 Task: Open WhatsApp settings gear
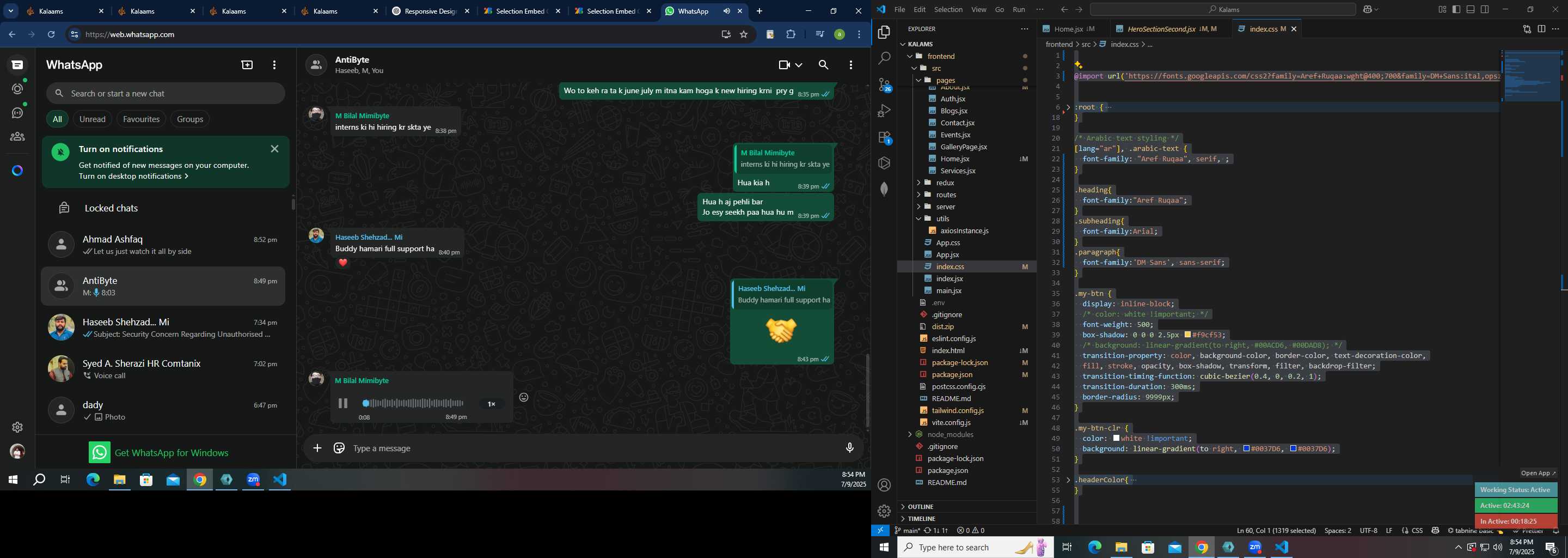[17, 427]
